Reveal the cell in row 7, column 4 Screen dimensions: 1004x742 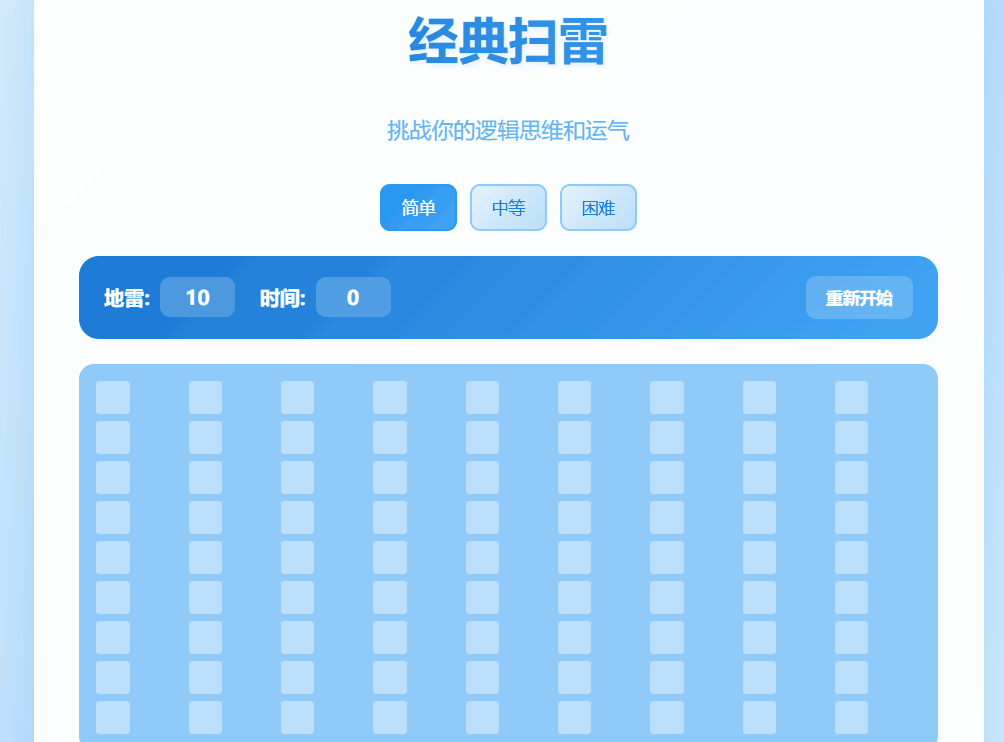pyautogui.click(x=390, y=638)
